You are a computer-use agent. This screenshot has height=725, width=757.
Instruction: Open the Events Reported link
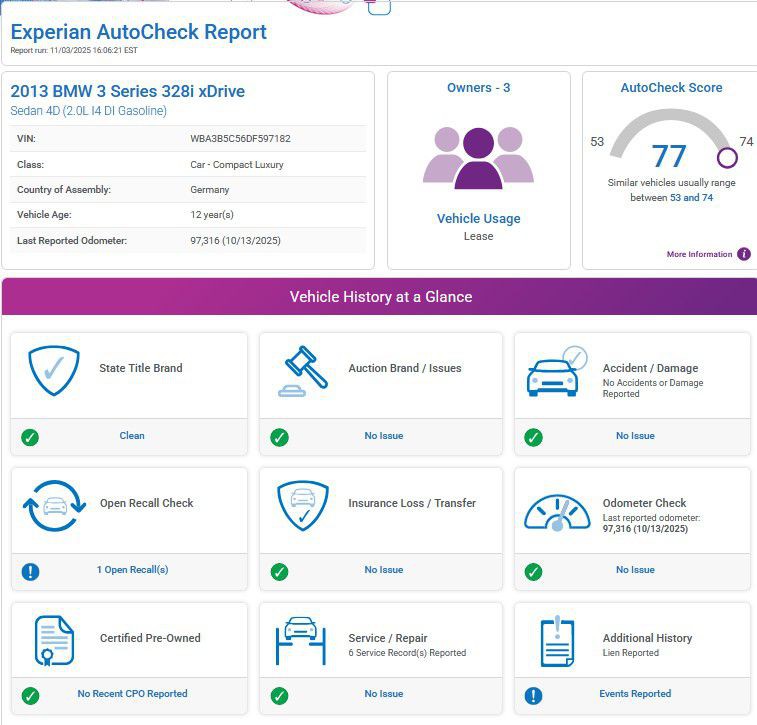(x=635, y=694)
